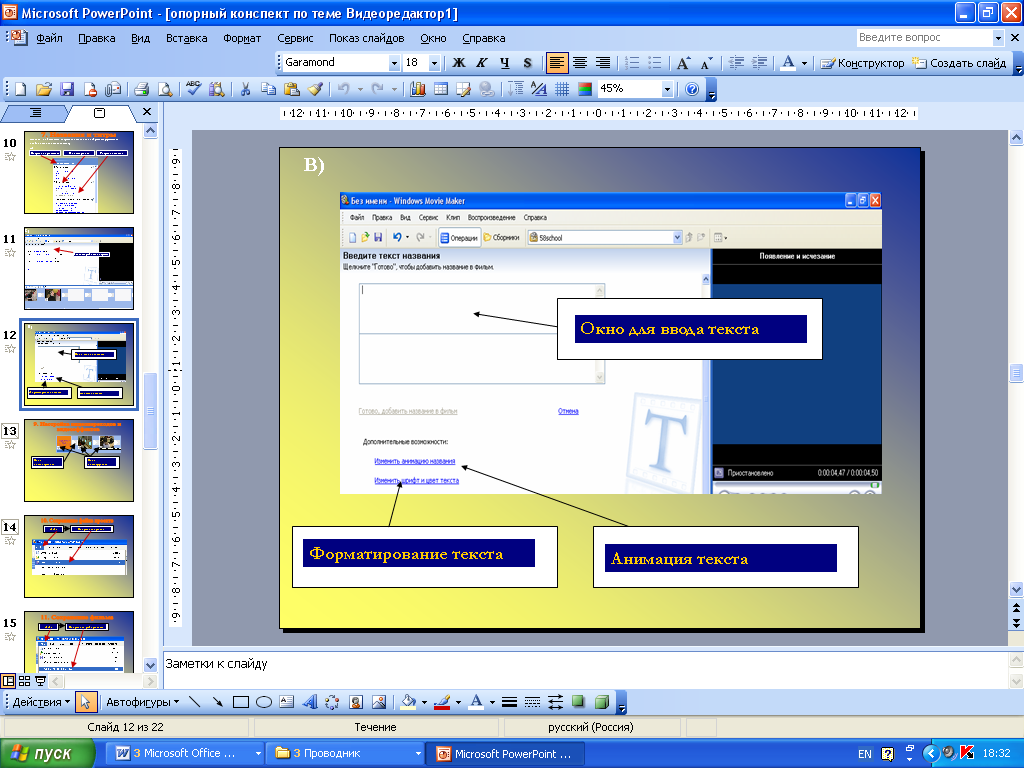Select the Line tool in the drawing toolbar
Screen dimensions: 1024x768
194,702
